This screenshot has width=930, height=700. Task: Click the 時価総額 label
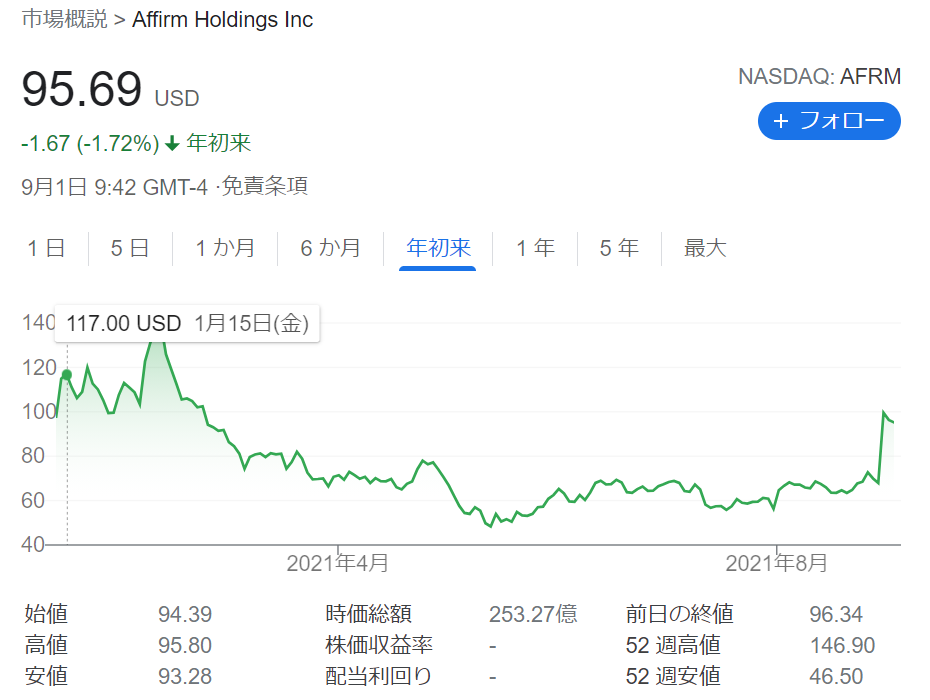(368, 614)
